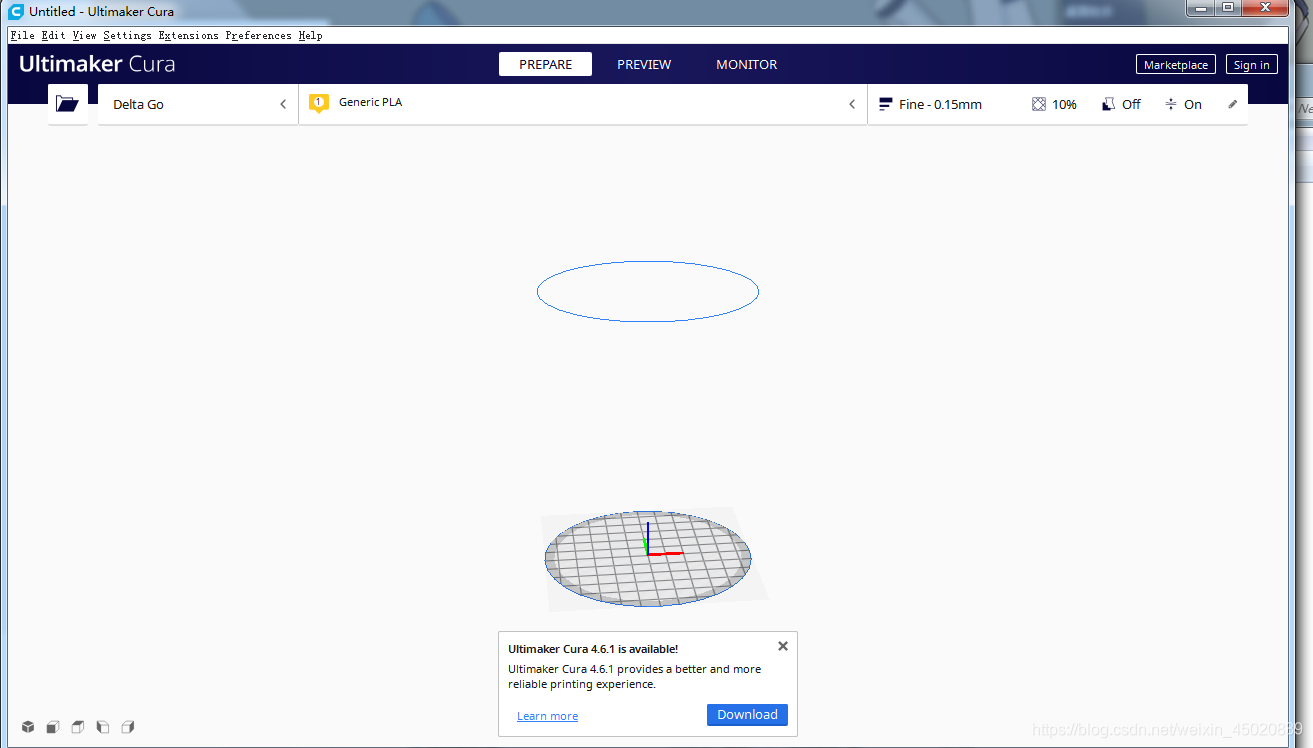Screen dimensions: 1313x748
Task: Open the Preferences menu
Action: click(258, 35)
